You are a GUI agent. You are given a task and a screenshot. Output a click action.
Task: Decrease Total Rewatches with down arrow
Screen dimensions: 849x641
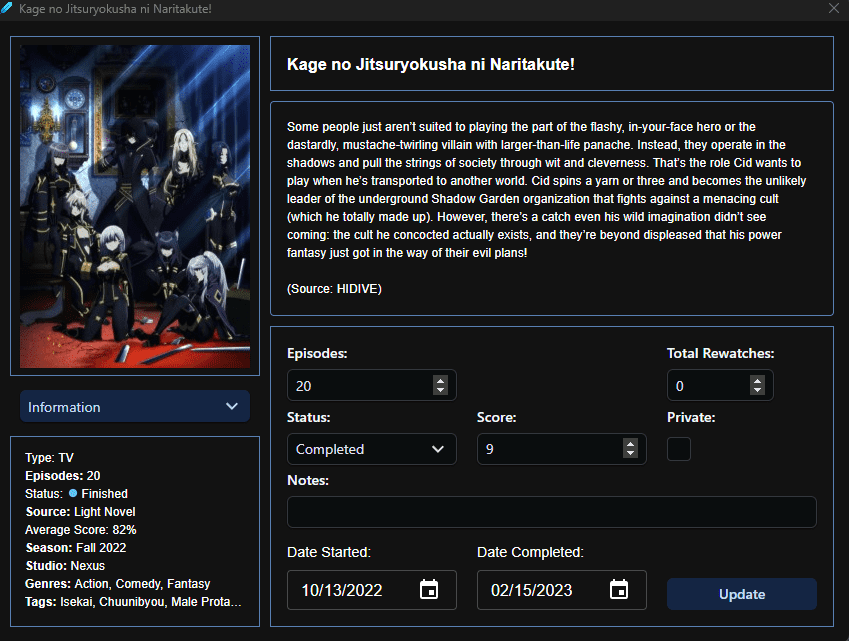point(757,390)
